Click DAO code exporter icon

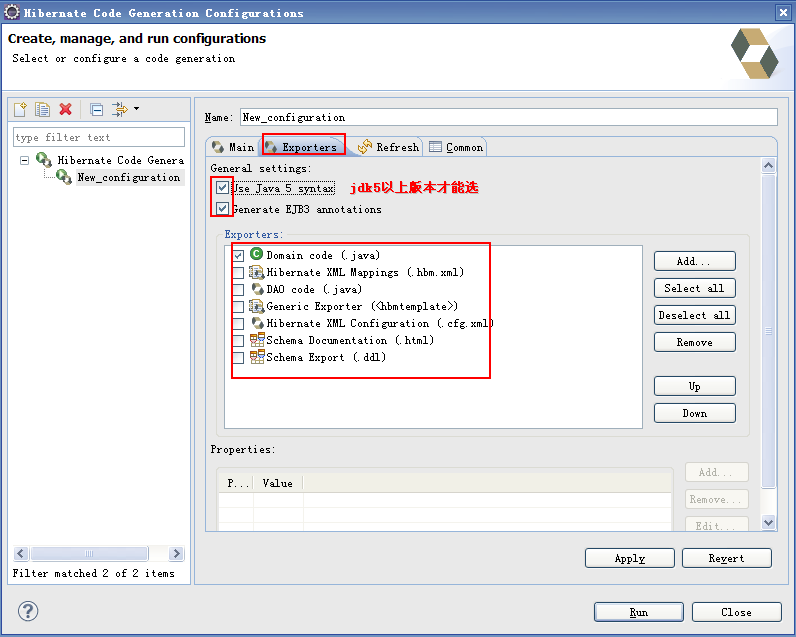(258, 289)
